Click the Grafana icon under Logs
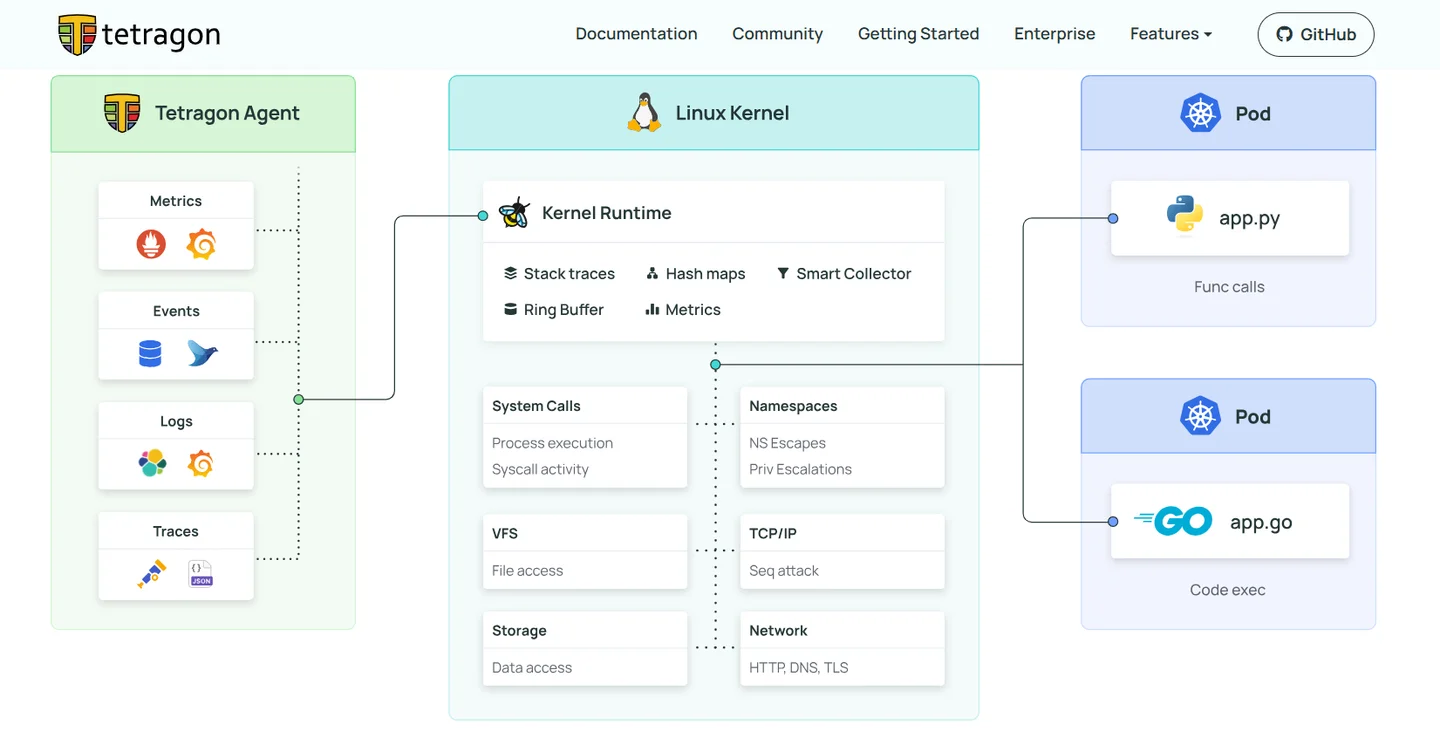This screenshot has height=739, width=1440. [x=201, y=463]
